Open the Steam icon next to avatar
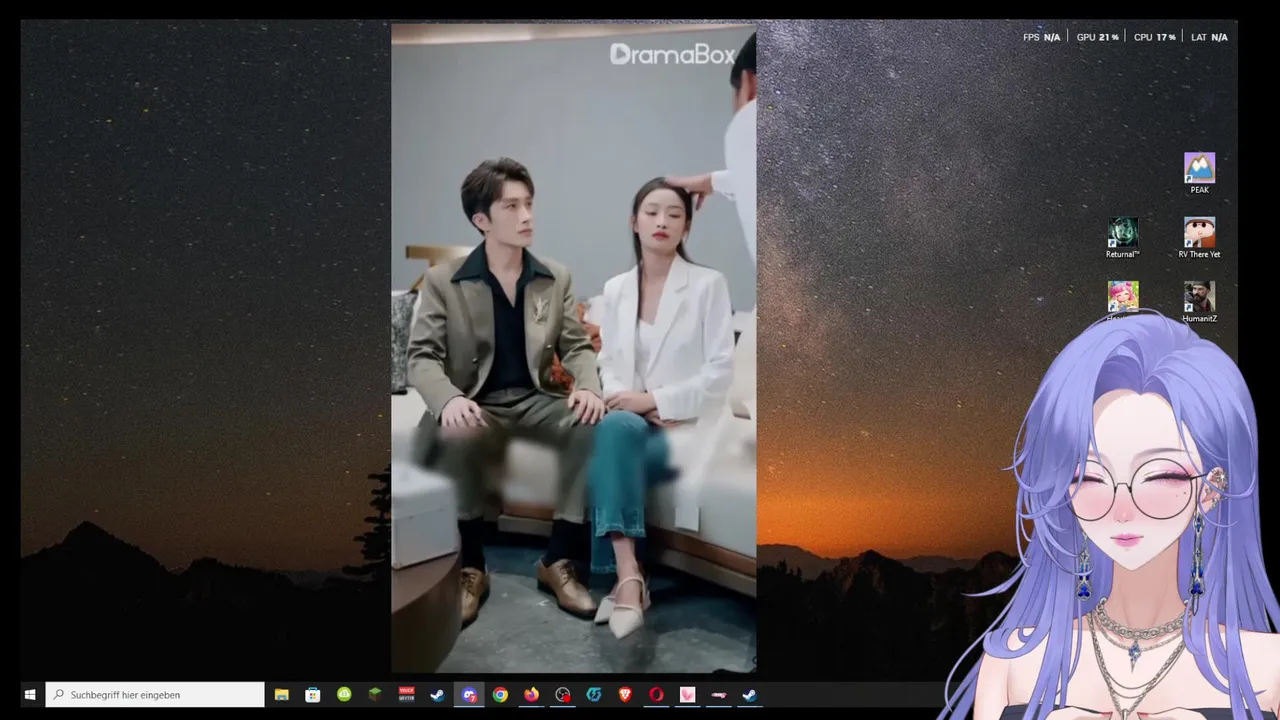 coord(750,695)
